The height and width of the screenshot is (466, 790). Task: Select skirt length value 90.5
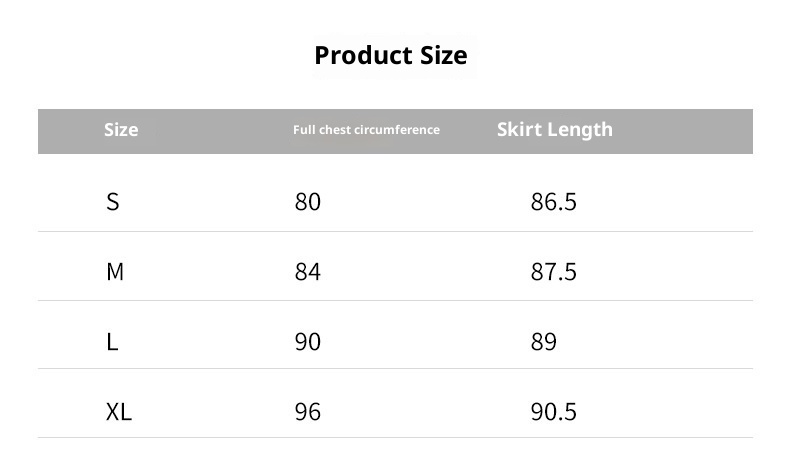(553, 412)
